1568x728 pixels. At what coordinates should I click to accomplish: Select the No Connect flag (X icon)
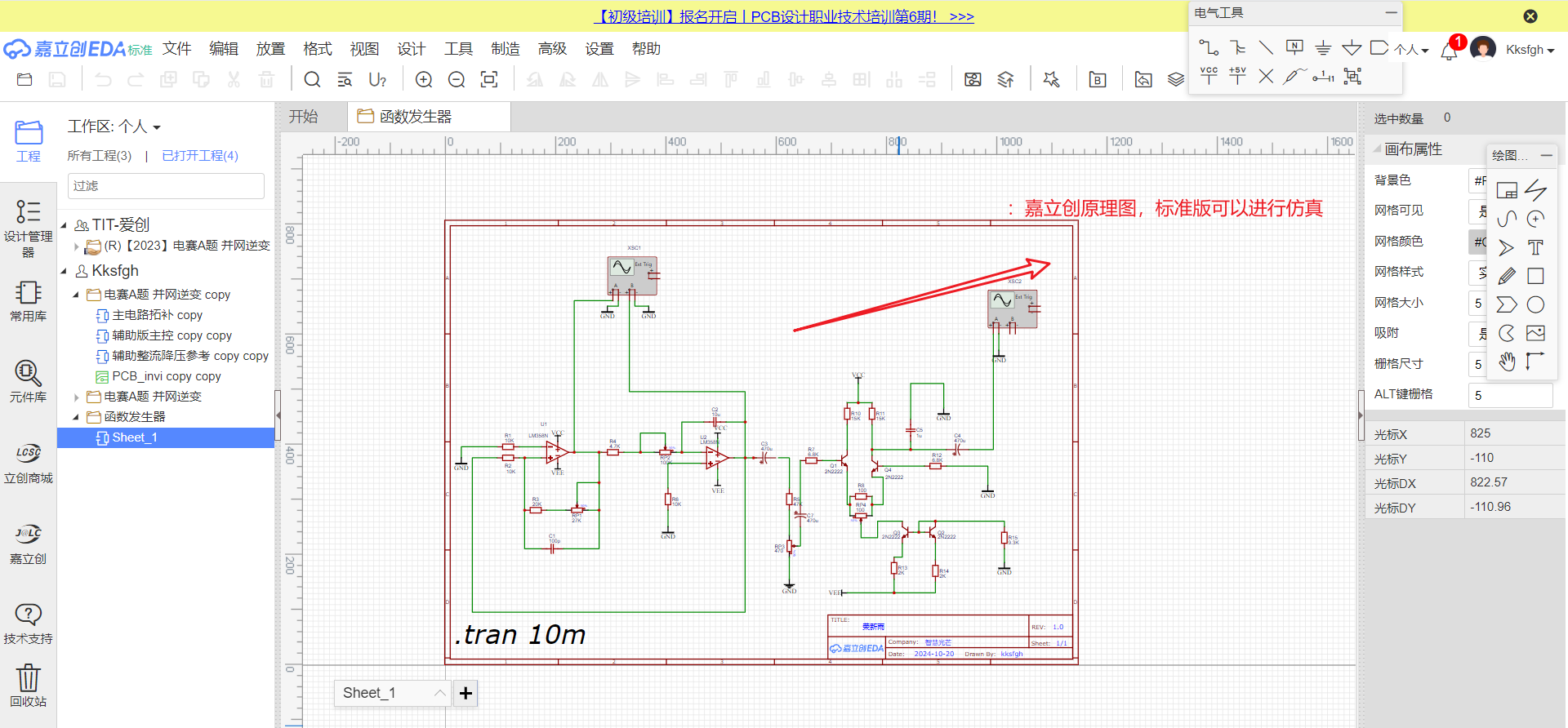[1266, 76]
